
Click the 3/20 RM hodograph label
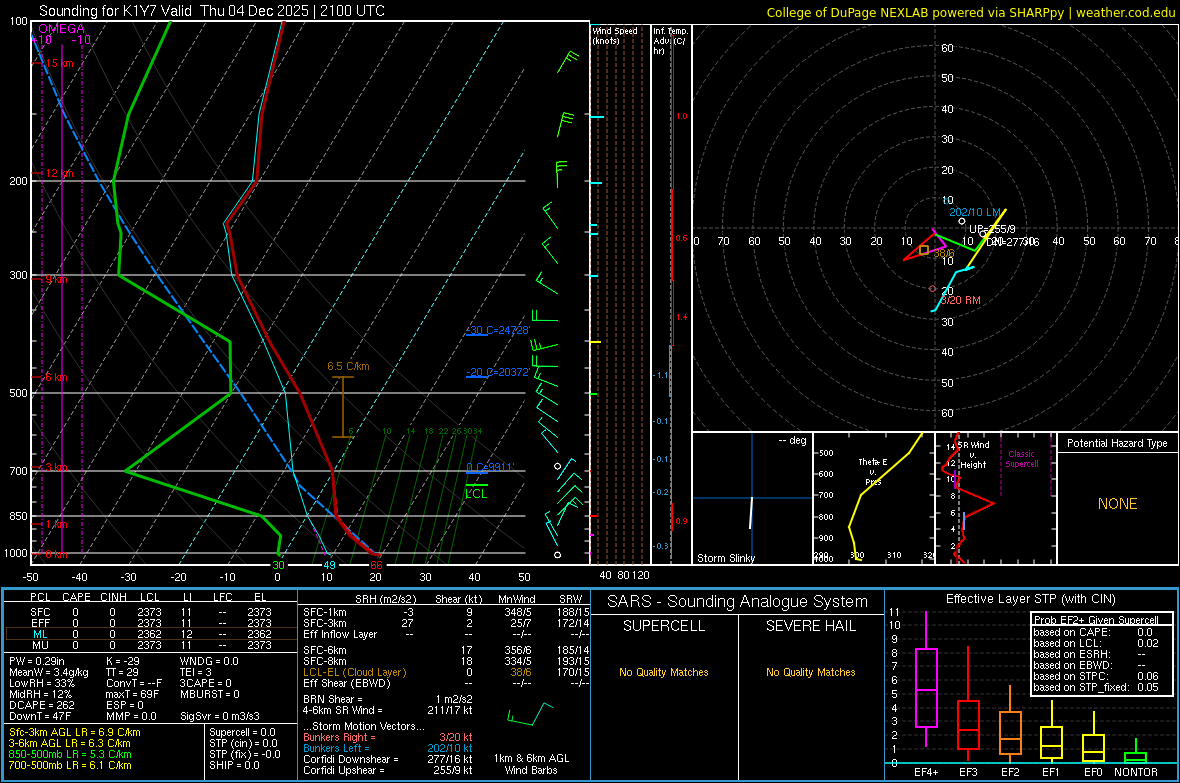[x=960, y=300]
